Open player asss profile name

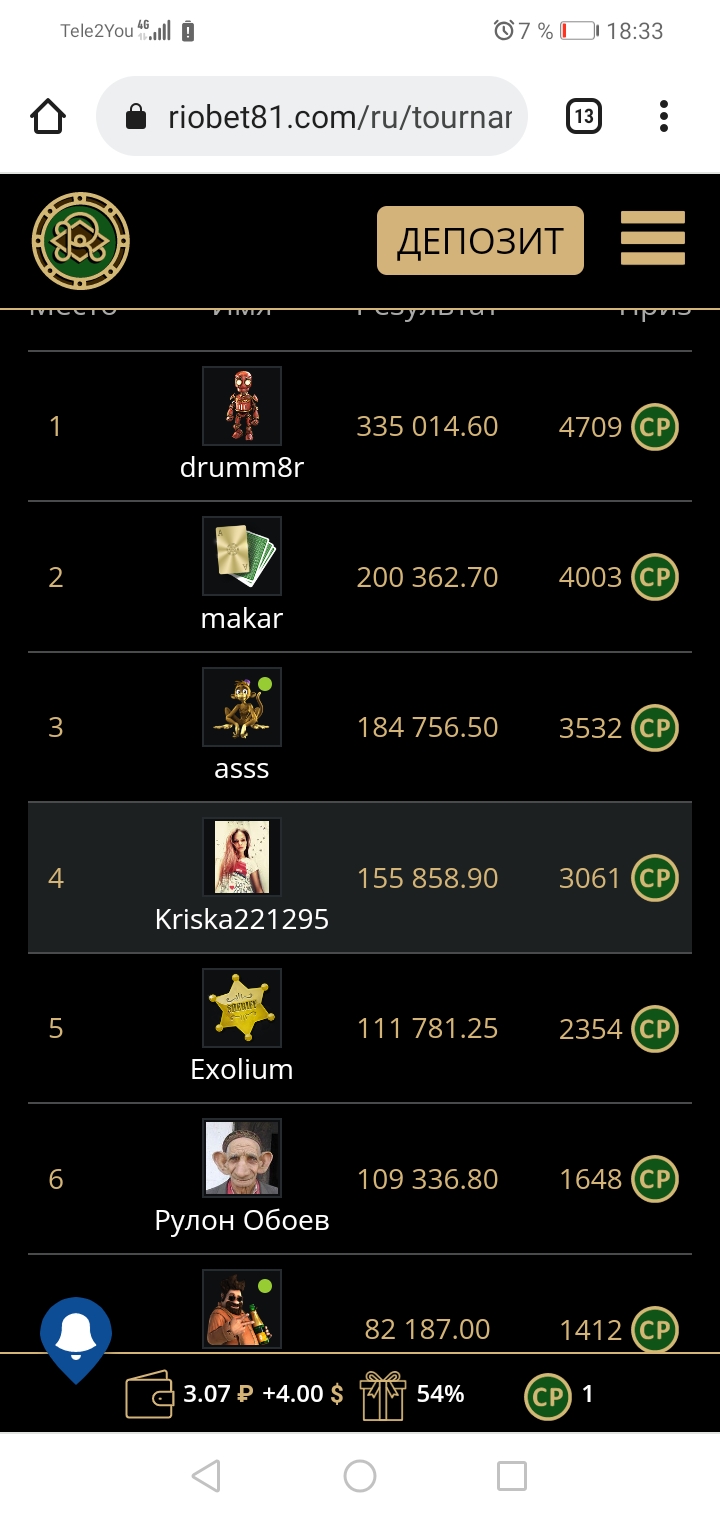tap(242, 769)
